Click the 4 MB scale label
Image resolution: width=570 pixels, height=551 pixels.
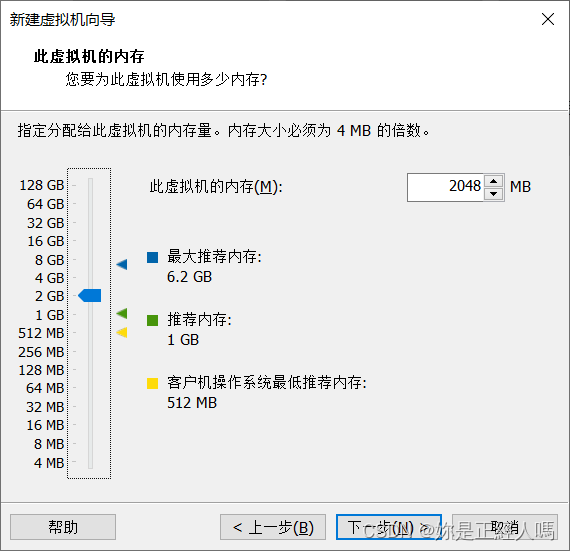pos(49,463)
